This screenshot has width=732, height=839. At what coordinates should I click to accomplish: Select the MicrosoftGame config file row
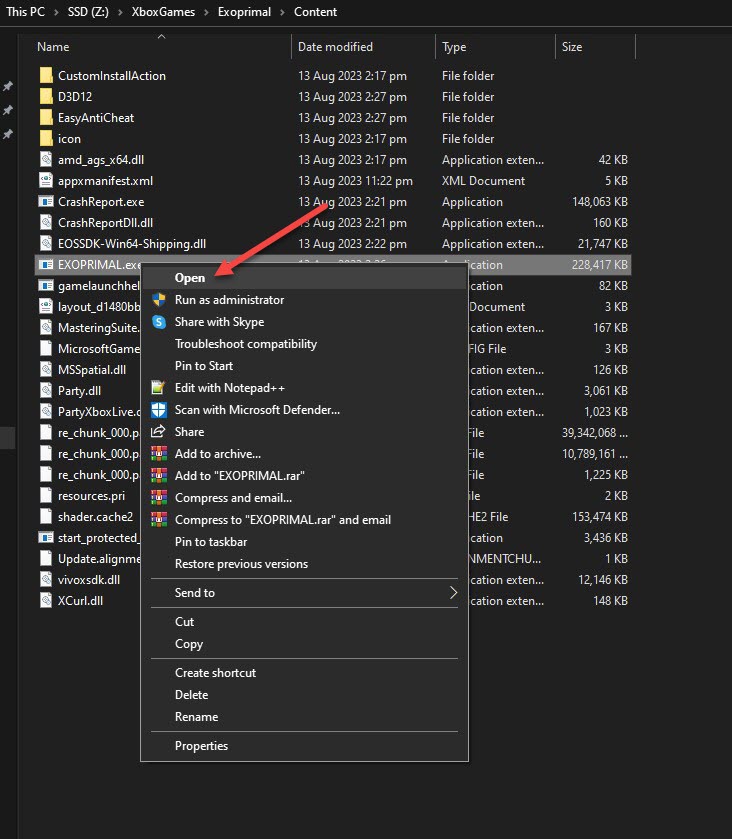(332, 348)
